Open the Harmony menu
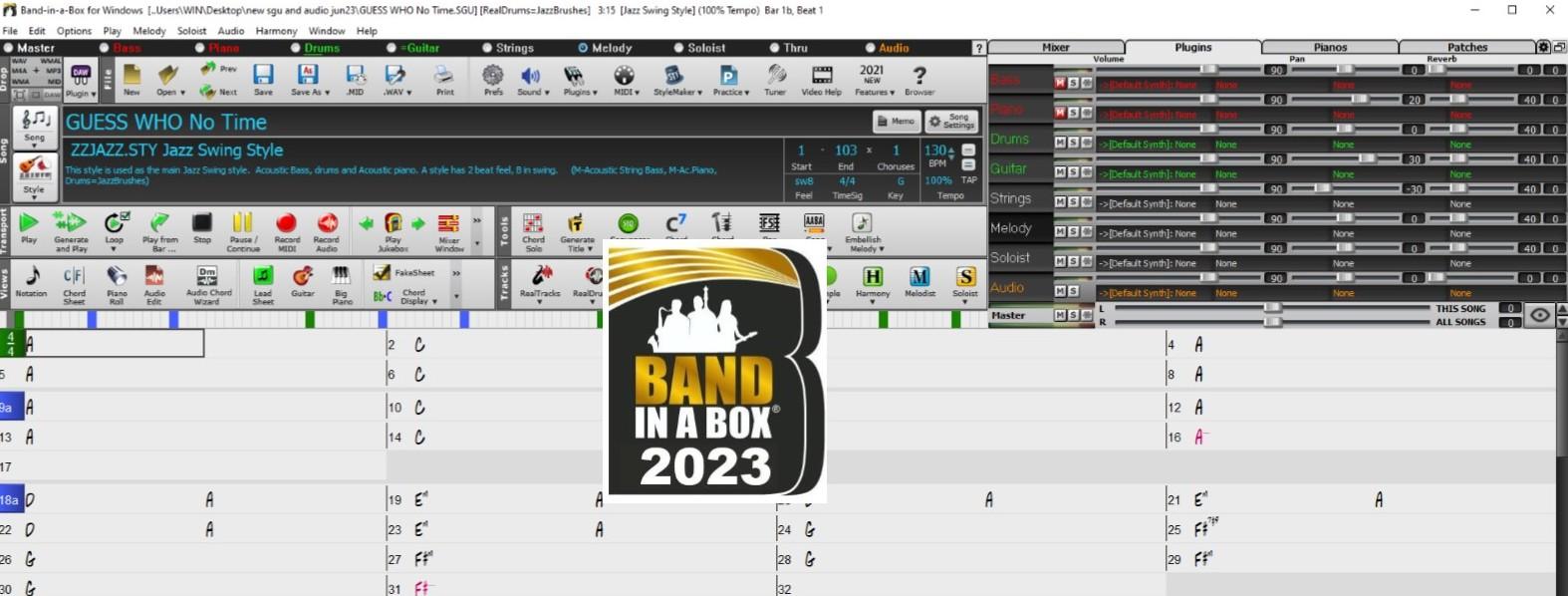Image resolution: width=1568 pixels, height=596 pixels. (x=276, y=31)
